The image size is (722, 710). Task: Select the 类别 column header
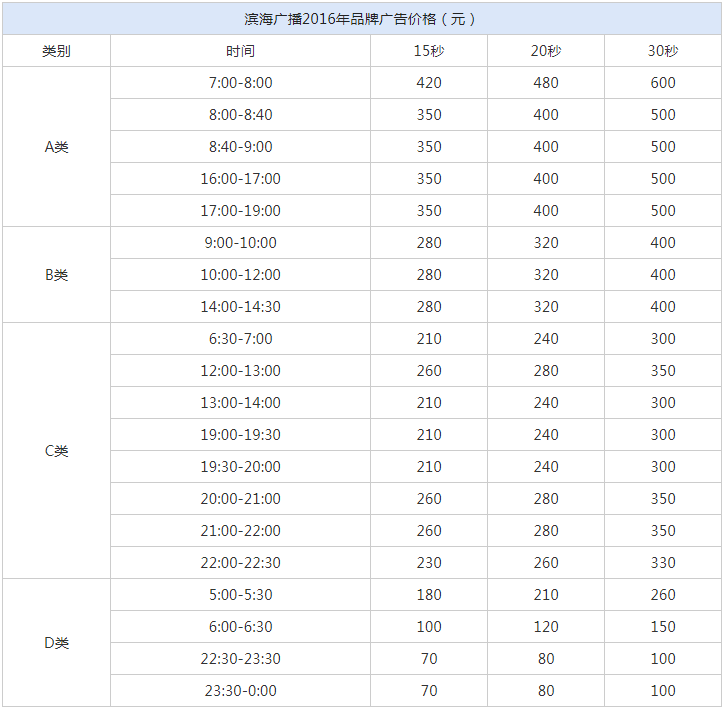click(56, 51)
